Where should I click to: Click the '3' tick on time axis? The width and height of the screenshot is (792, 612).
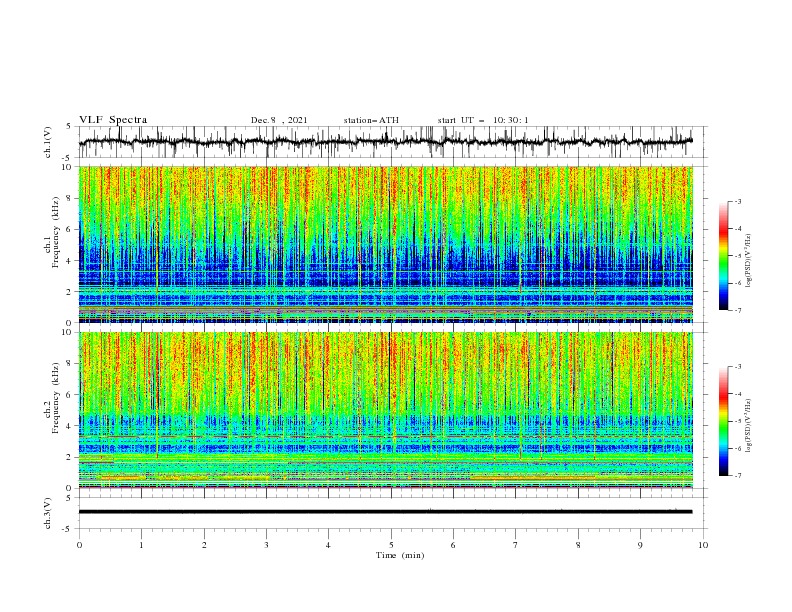point(266,545)
